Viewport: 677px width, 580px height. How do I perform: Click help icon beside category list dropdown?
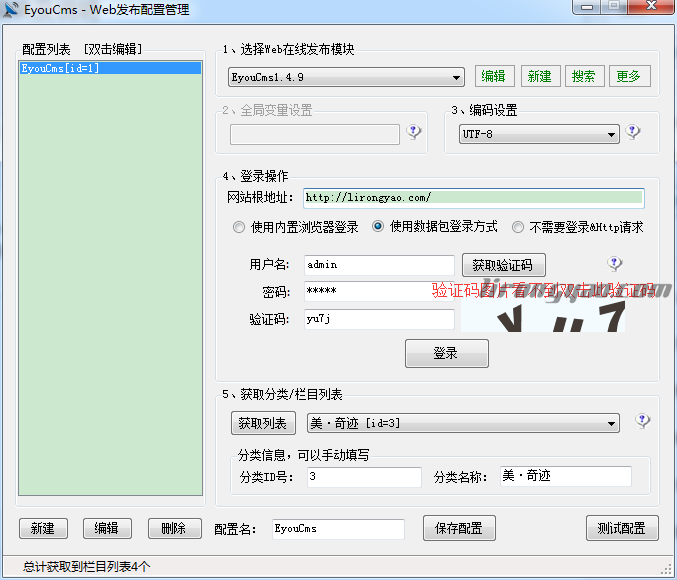point(642,421)
